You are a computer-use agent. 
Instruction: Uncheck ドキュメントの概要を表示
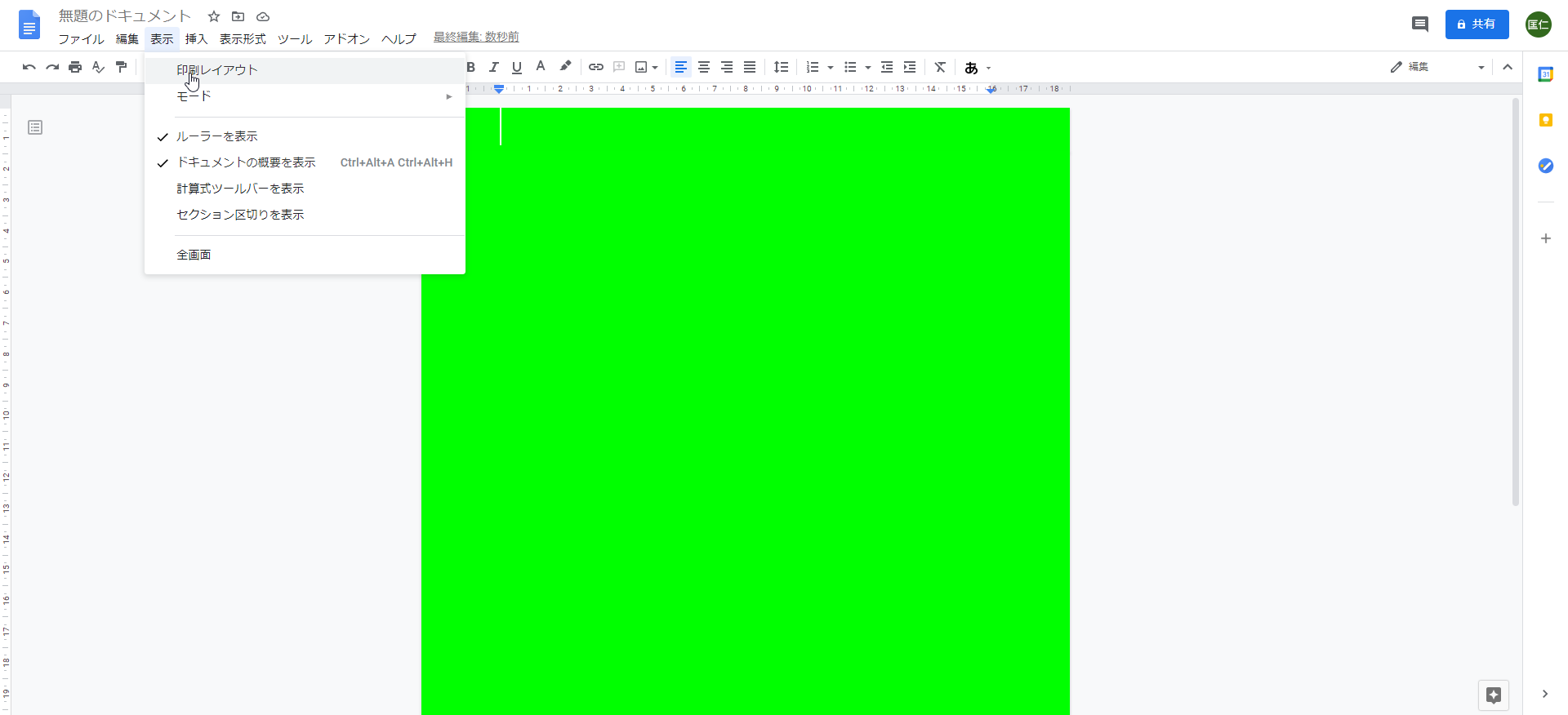point(305,162)
